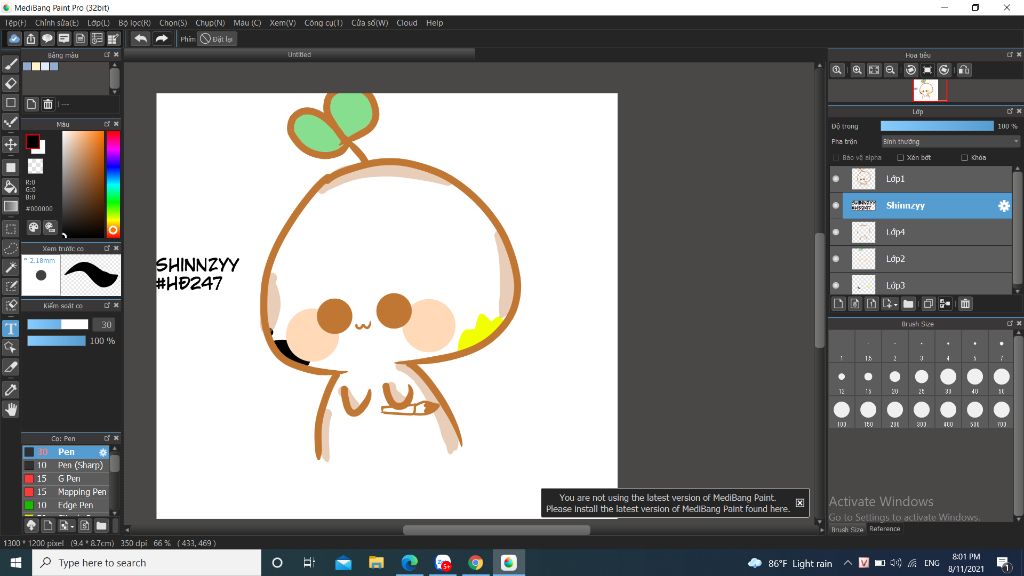Adjust the Độ trong opacity slider
The width and height of the screenshot is (1024, 576).
[x=937, y=126]
